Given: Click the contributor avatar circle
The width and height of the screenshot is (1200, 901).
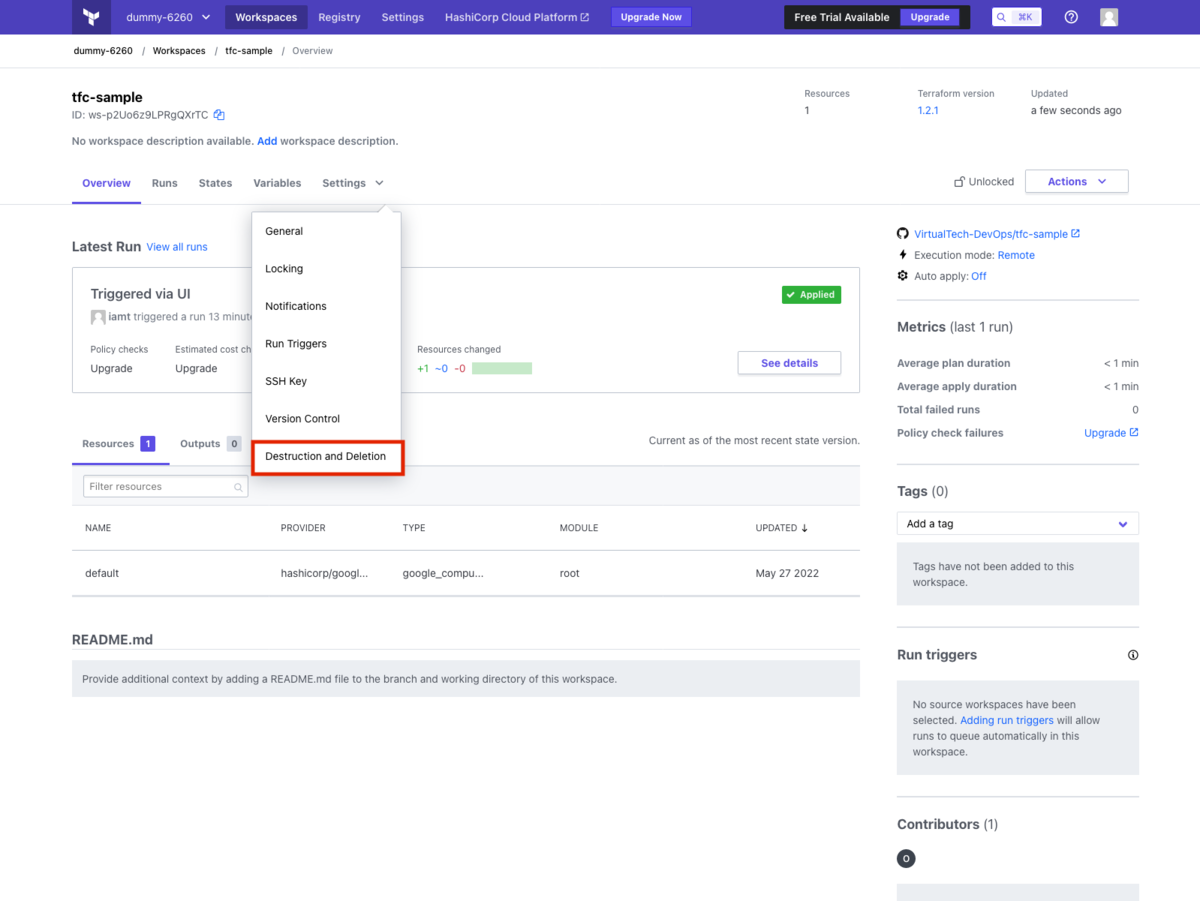Looking at the screenshot, I should tap(906, 858).
